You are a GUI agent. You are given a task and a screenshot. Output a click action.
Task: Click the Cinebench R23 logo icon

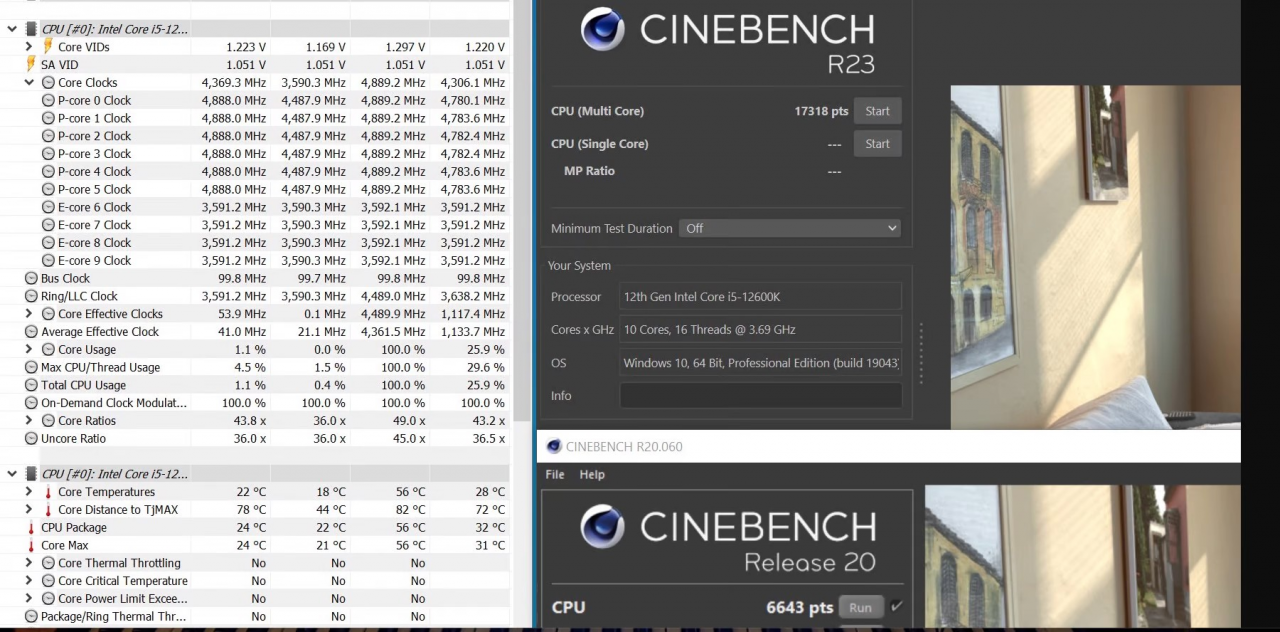(x=603, y=30)
